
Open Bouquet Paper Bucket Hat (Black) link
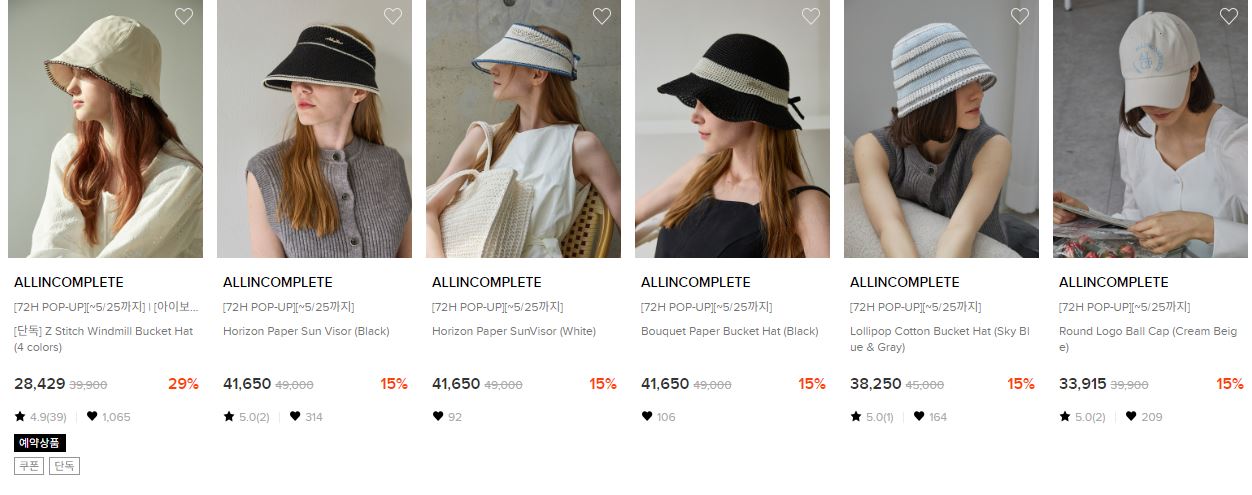click(x=729, y=331)
